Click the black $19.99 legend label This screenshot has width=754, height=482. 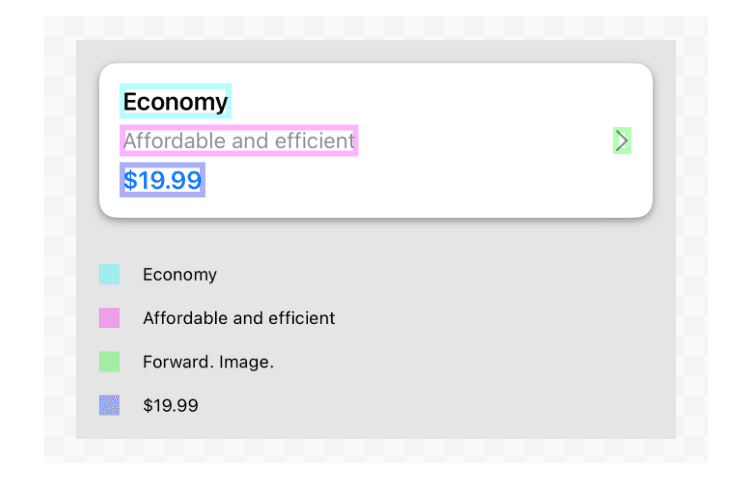coord(170,405)
